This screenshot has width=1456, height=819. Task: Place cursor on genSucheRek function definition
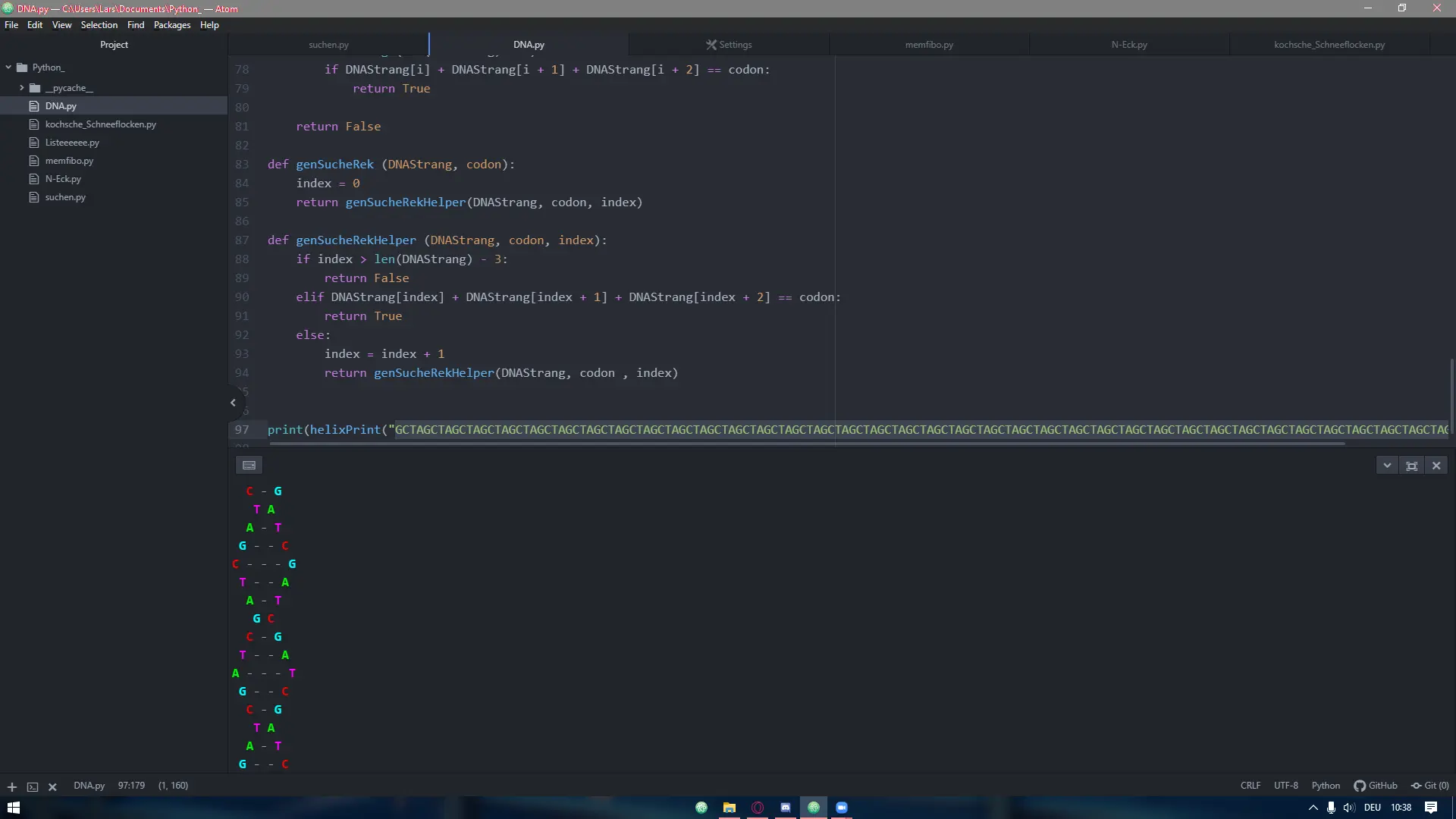coord(334,165)
